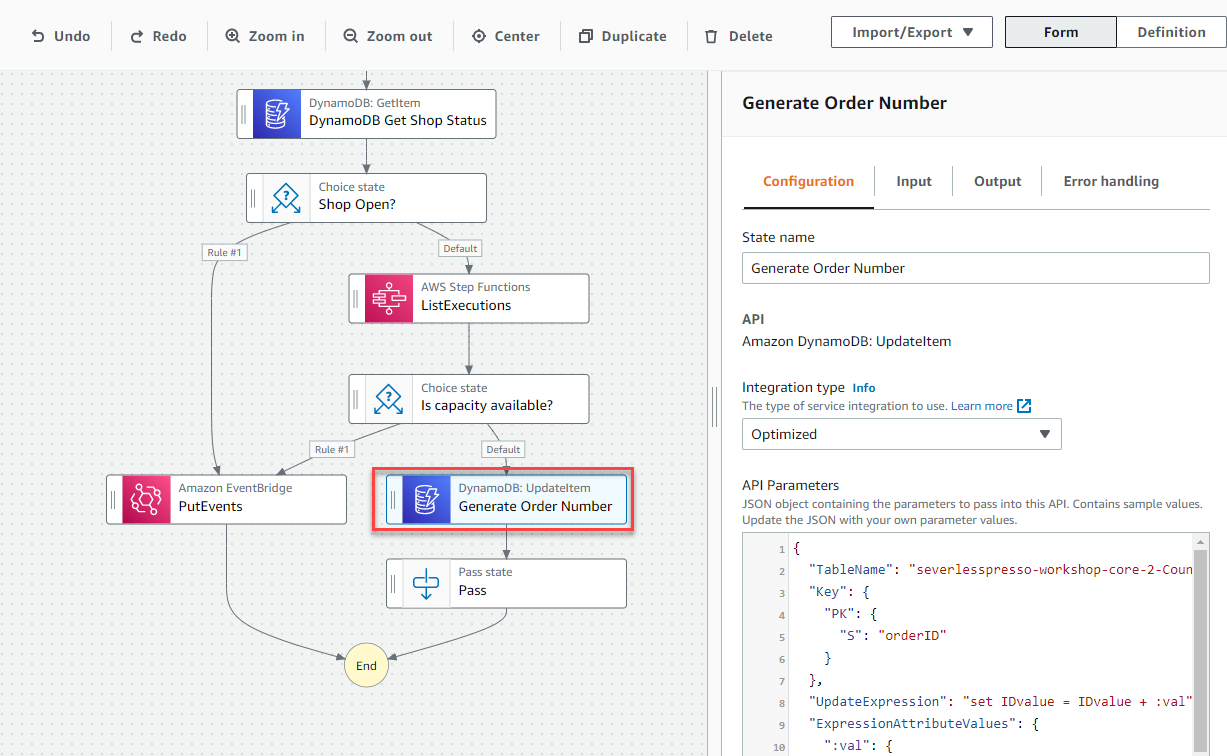Grab the drag handle on PutEvents state
This screenshot has height=756, width=1227.
point(115,499)
